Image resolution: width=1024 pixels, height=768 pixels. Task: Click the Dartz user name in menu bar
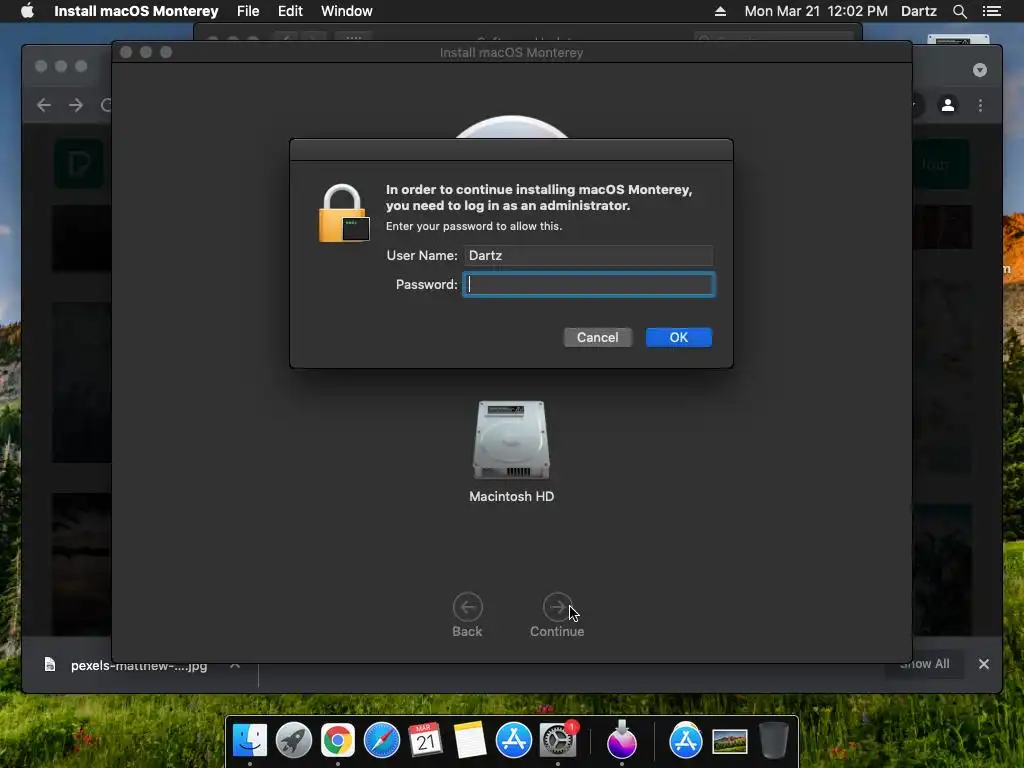(x=919, y=11)
